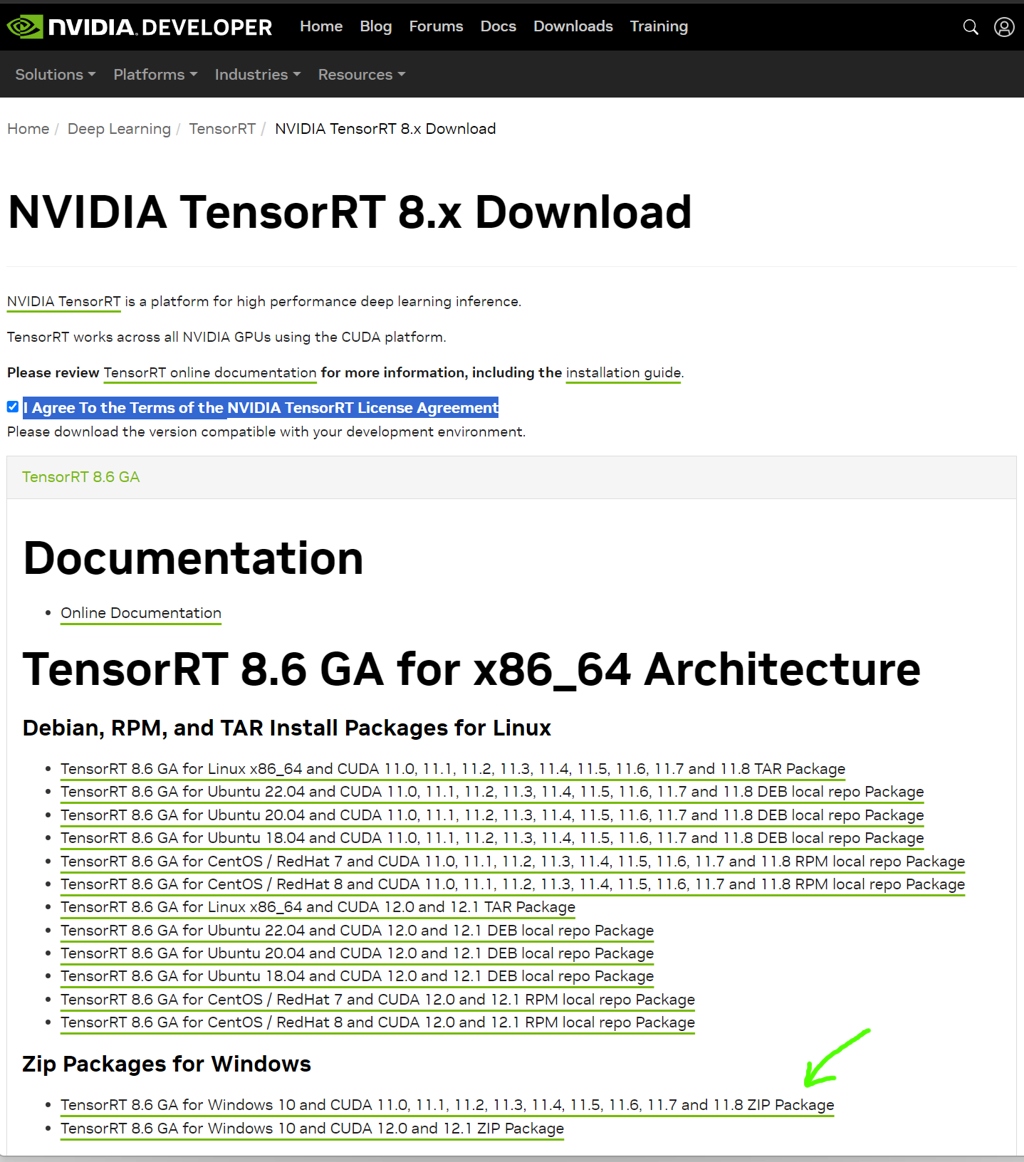Open the Forums menu item

(x=436, y=26)
